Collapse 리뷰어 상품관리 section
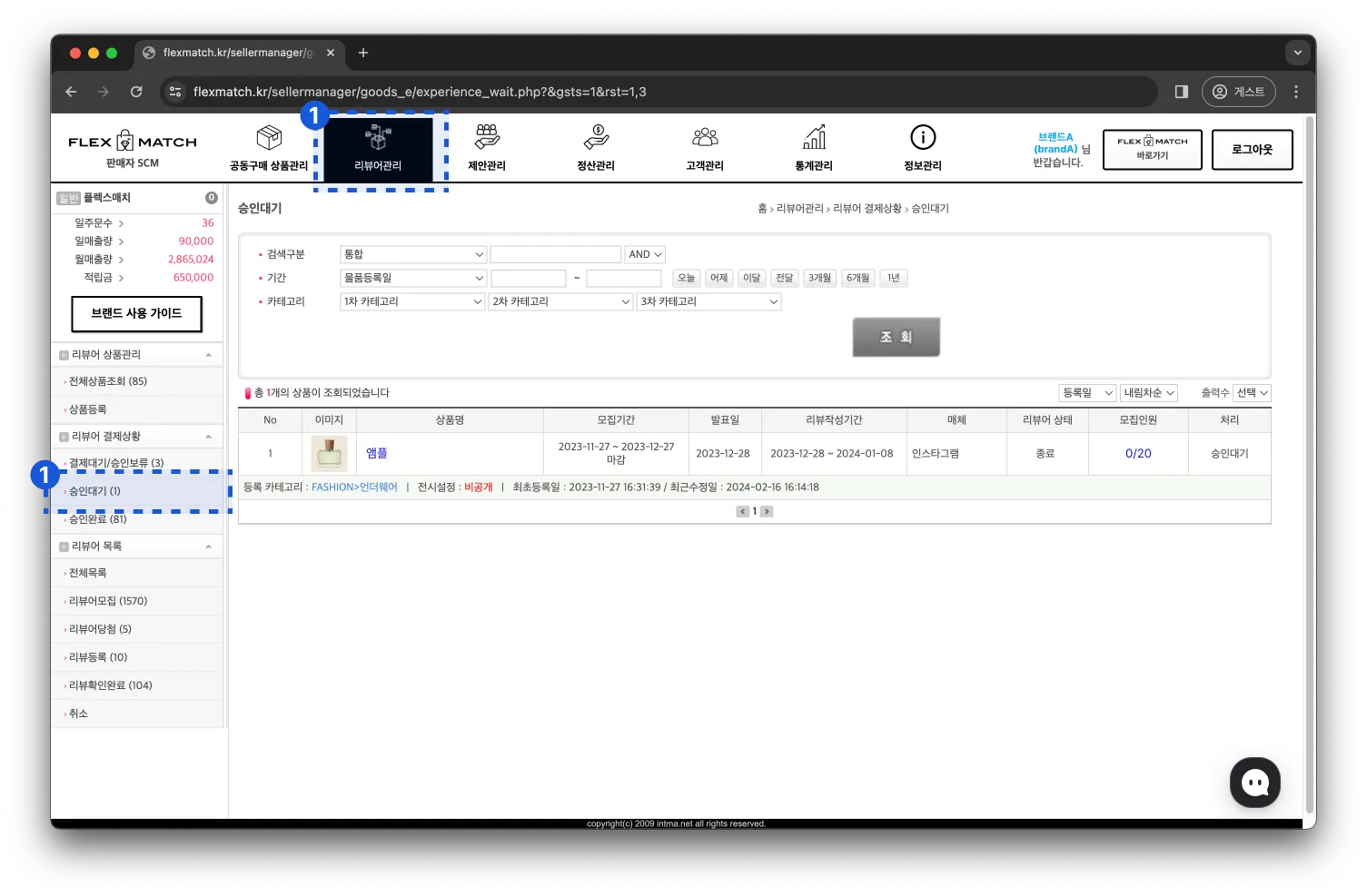This screenshot has width=1367, height=896. (209, 355)
